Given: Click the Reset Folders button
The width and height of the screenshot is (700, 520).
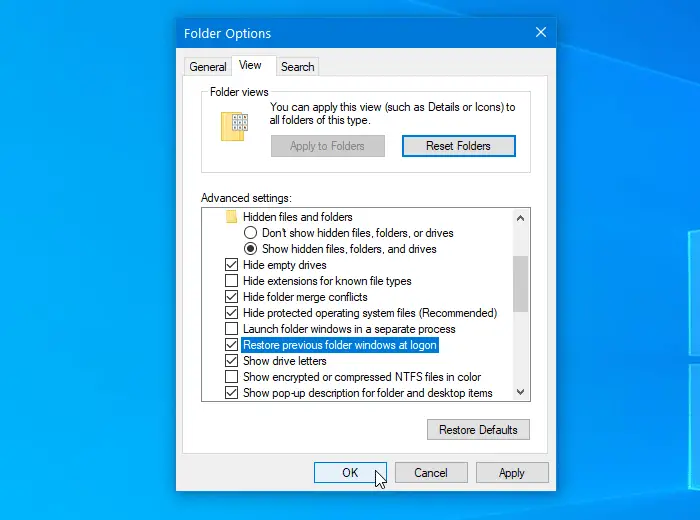Looking at the screenshot, I should click(458, 146).
